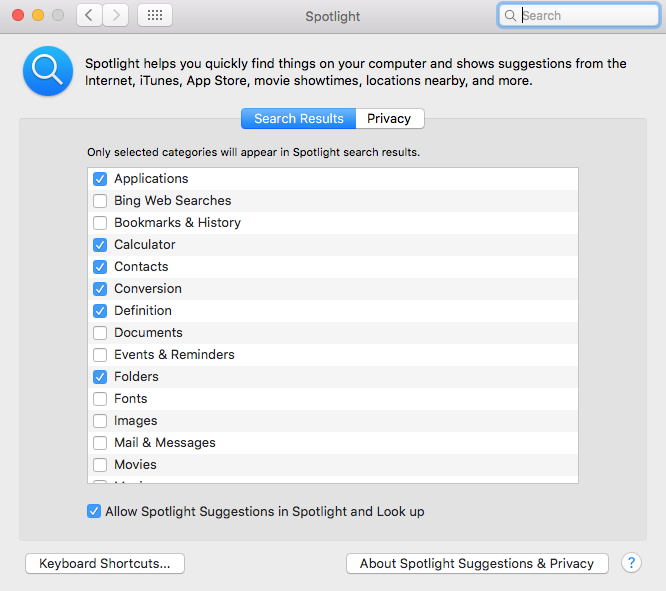666x591 pixels.
Task: Click the Bing Web Searches label
Action: click(x=172, y=201)
